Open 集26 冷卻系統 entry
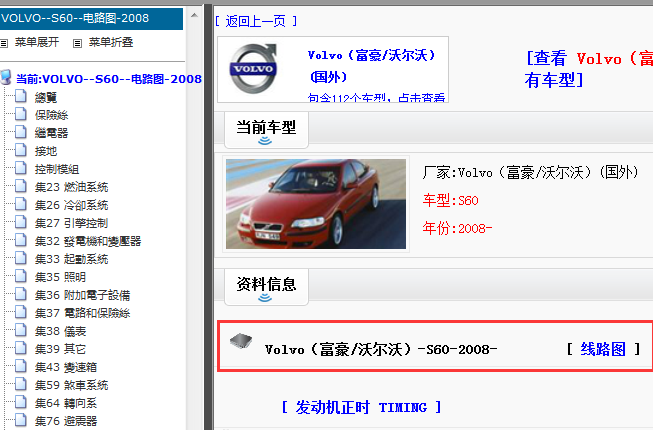The width and height of the screenshot is (653, 430). pos(72,205)
